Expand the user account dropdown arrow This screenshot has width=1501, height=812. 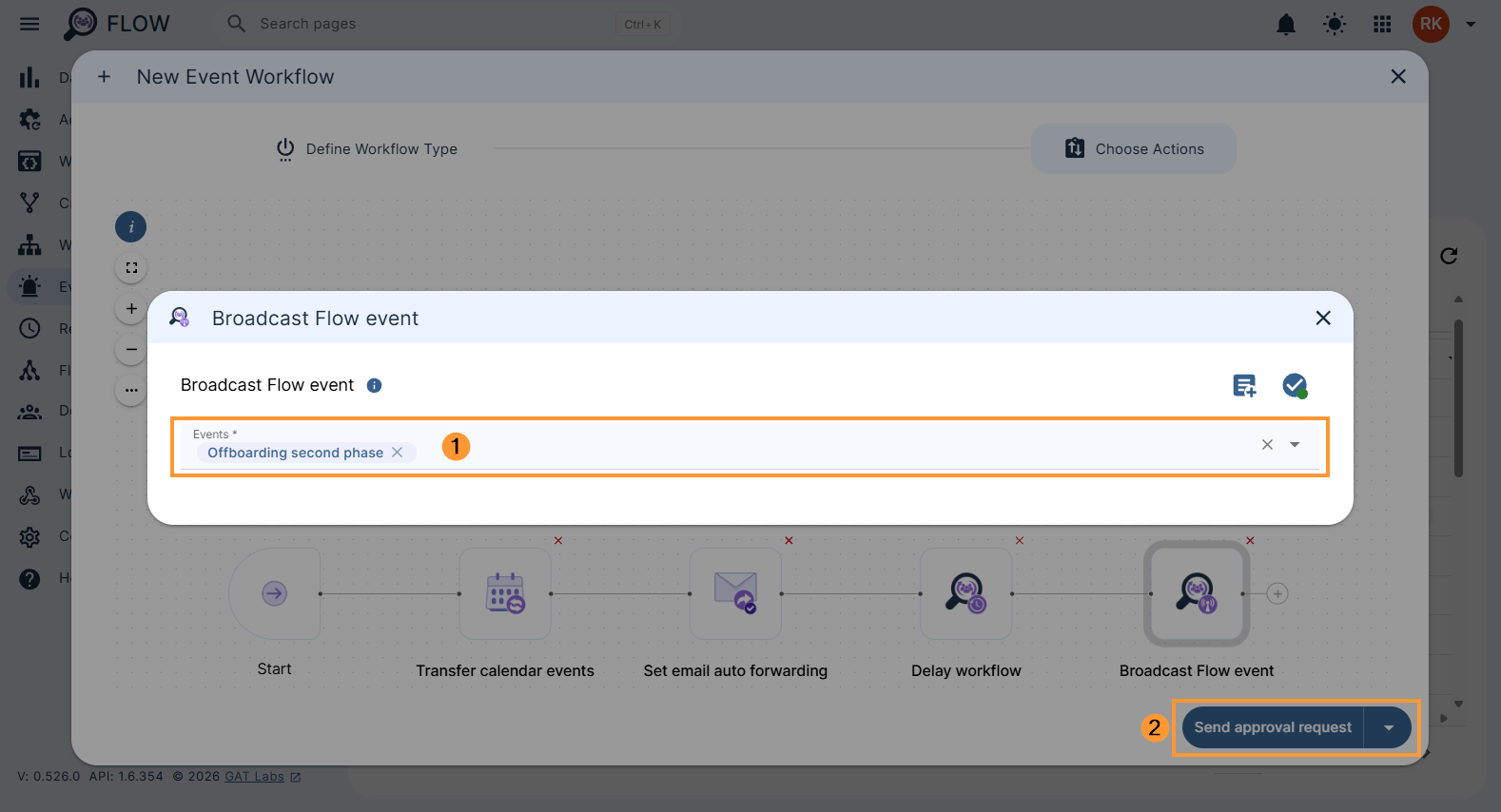point(1471,24)
